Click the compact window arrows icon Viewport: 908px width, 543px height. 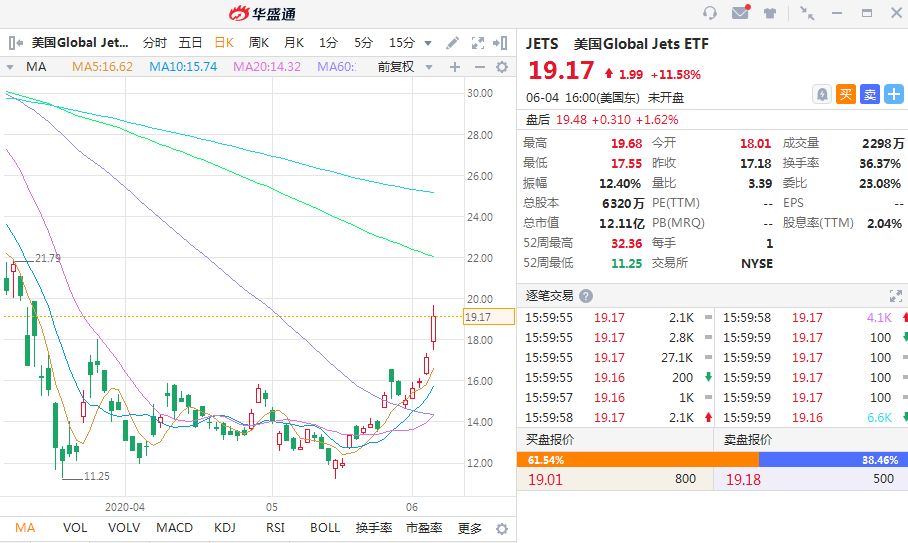coord(807,13)
